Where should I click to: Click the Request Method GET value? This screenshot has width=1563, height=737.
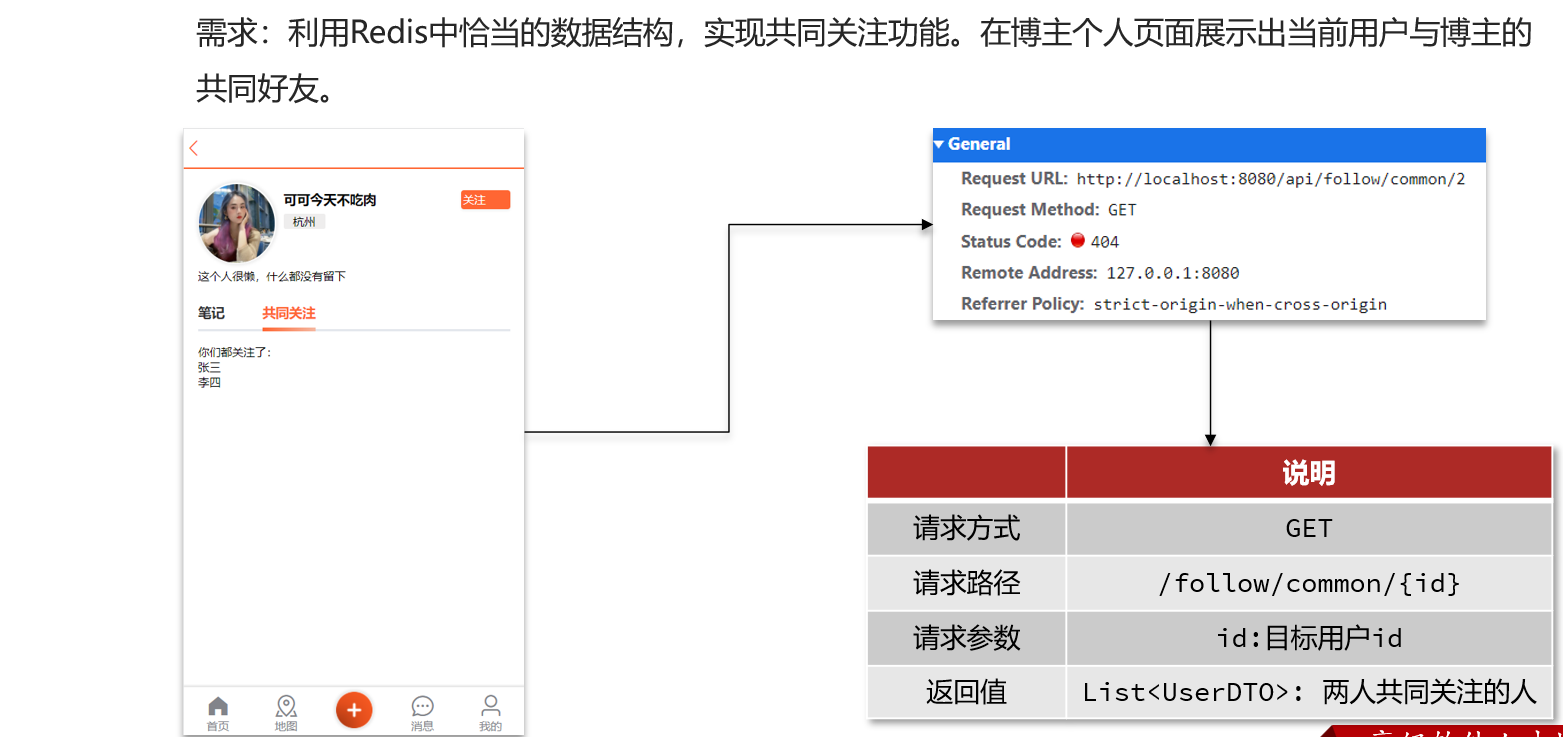(1122, 210)
